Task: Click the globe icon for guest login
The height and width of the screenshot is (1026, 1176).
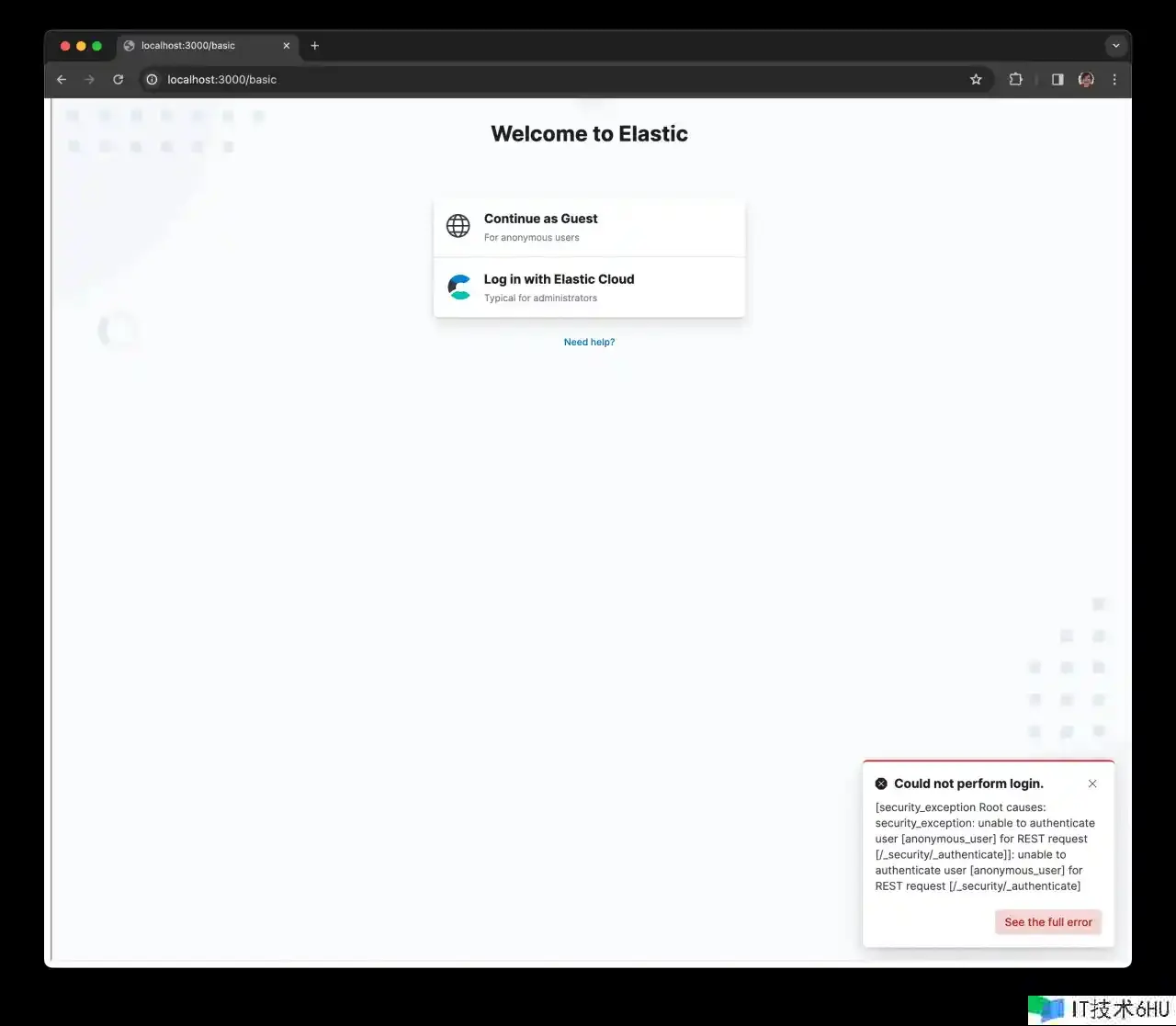Action: [458, 226]
